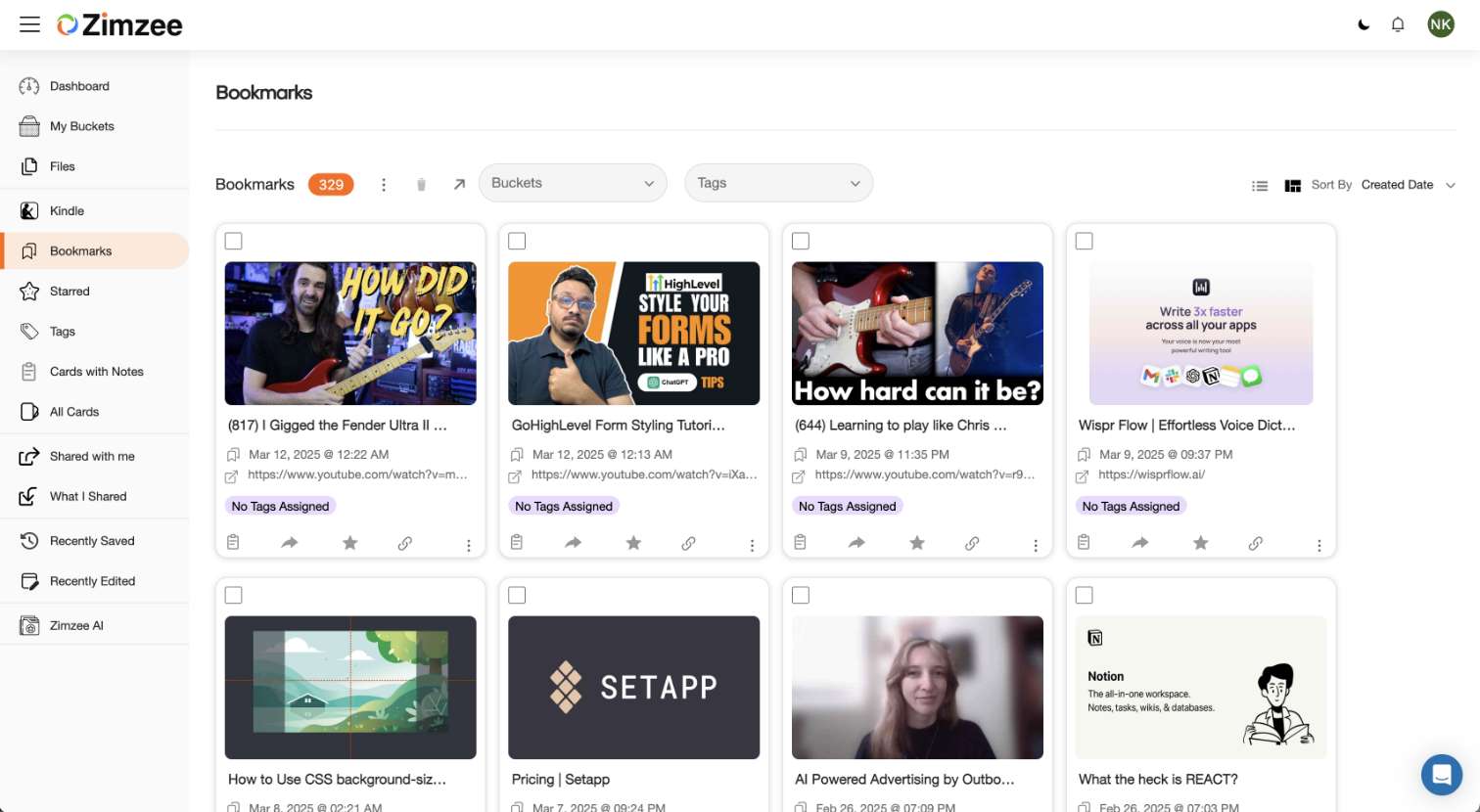Open Cards with Notes
Viewport: 1480px width, 812px height.
(94, 371)
